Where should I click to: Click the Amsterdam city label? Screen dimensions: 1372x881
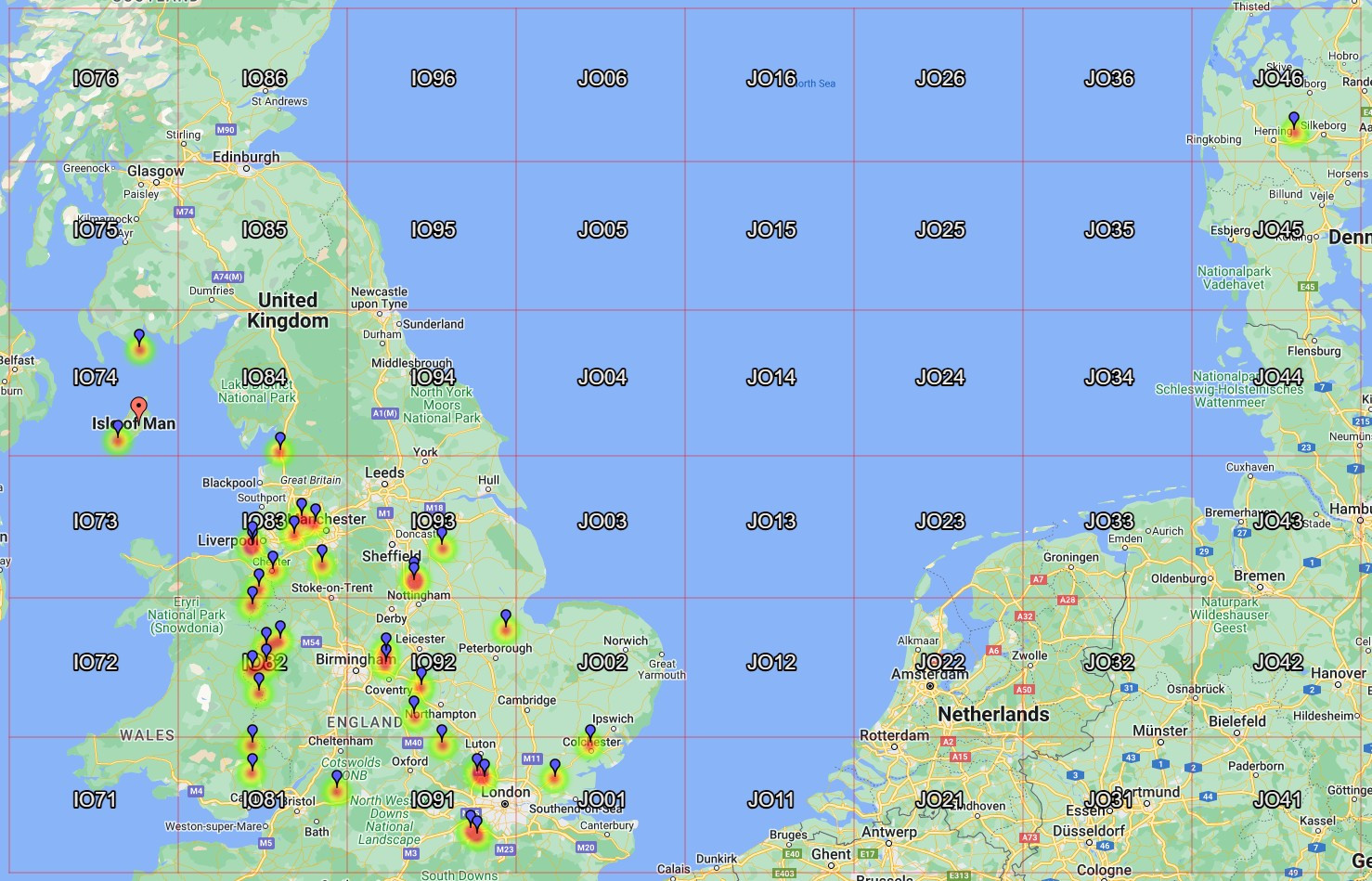tap(929, 674)
